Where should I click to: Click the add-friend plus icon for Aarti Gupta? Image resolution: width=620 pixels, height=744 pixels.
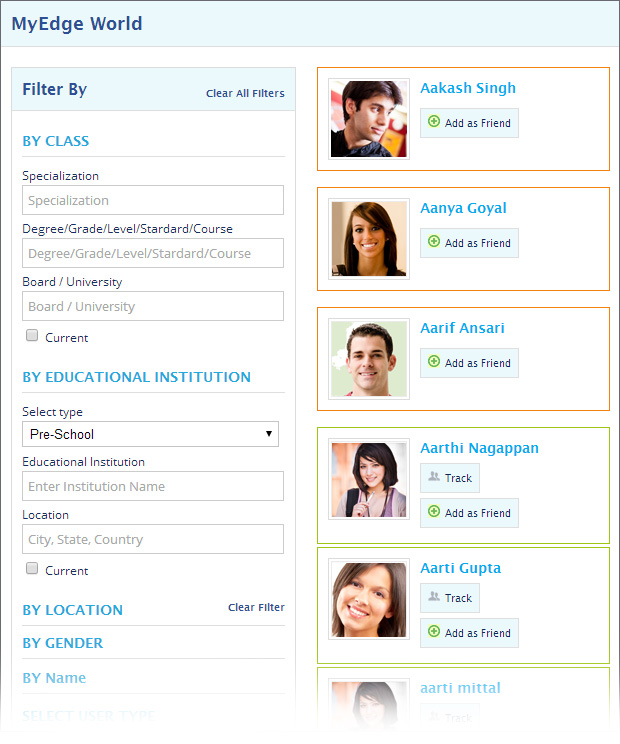point(434,632)
